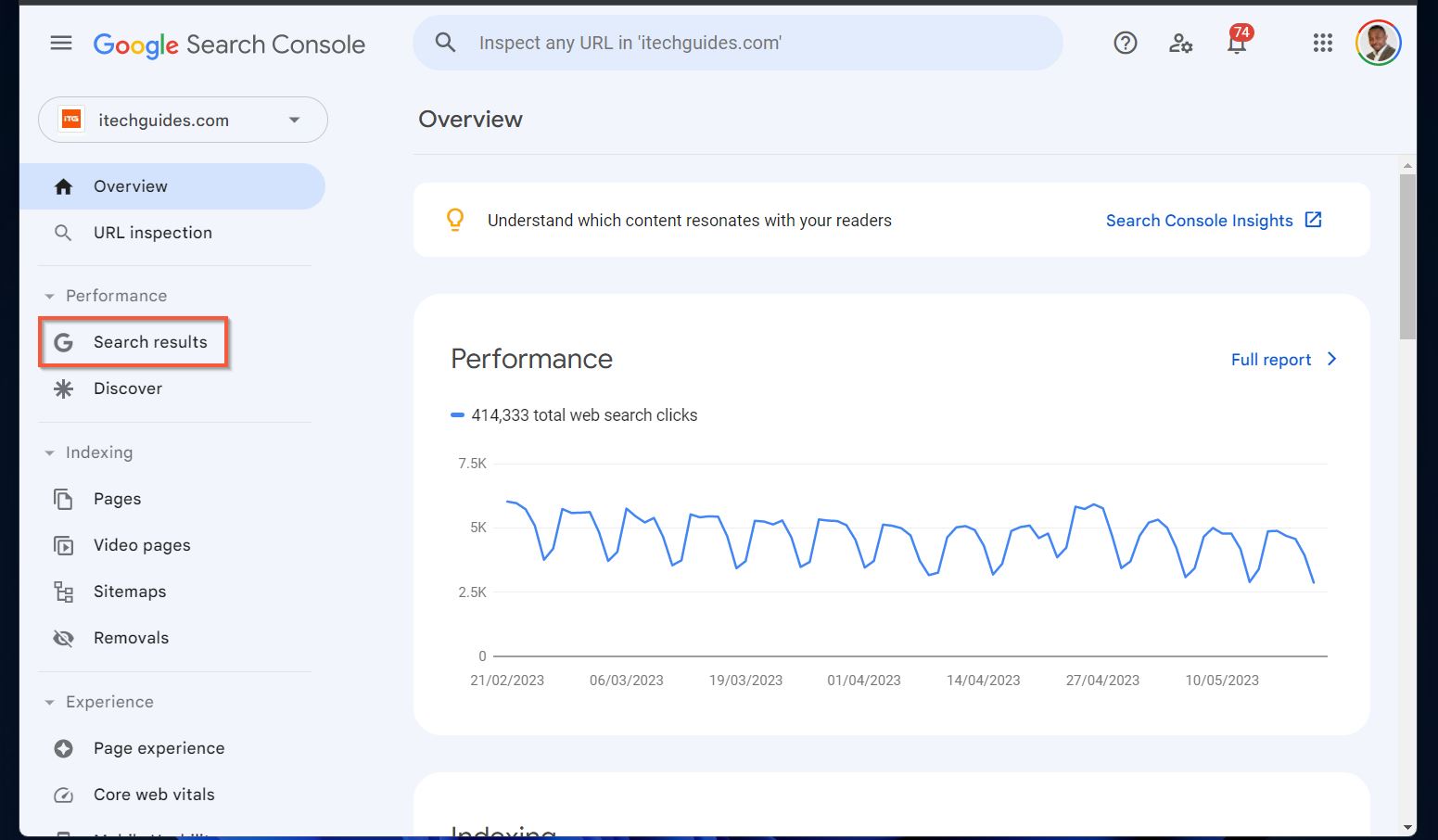Click the search magnifier in URL bar
Screen dimensions: 1438x840
[x=446, y=43]
